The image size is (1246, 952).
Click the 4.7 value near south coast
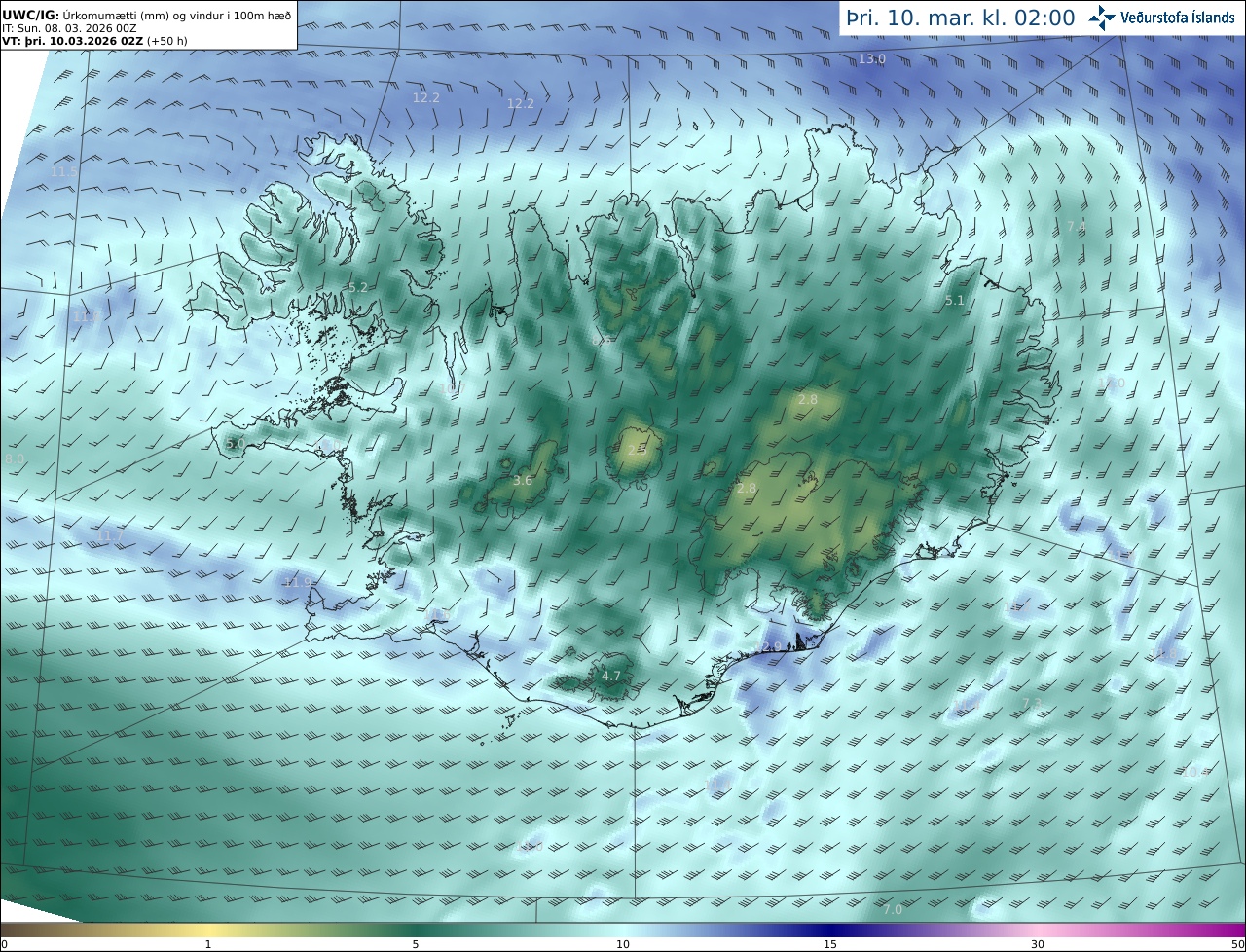[611, 676]
